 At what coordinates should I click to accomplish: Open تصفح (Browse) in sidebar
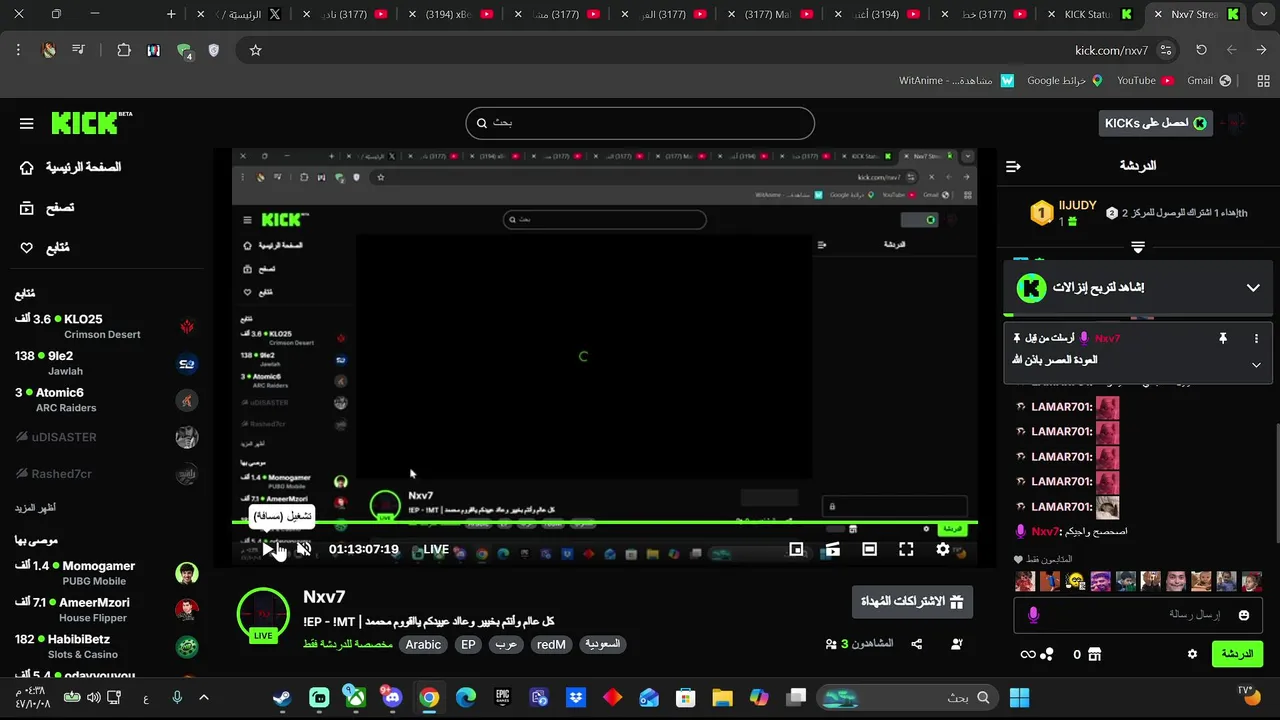tap(46, 208)
